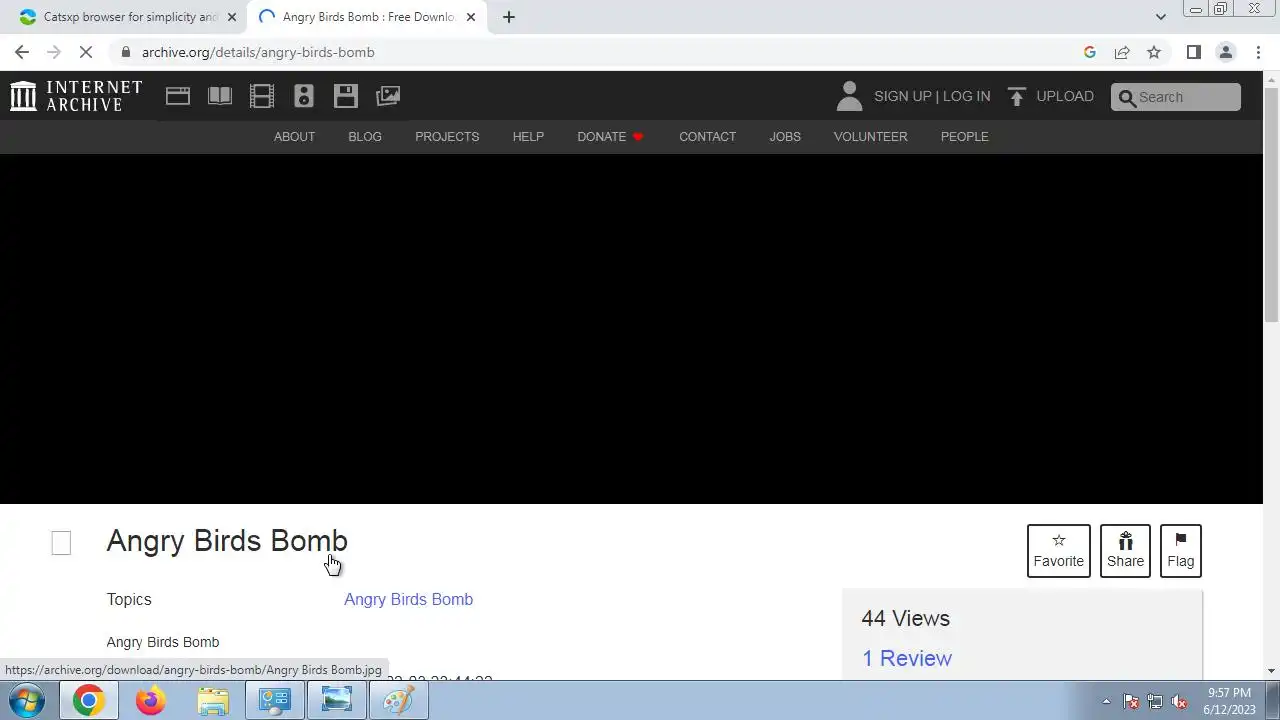Open the Windows Start button
The width and height of the screenshot is (1280, 720).
pyautogui.click(x=26, y=701)
